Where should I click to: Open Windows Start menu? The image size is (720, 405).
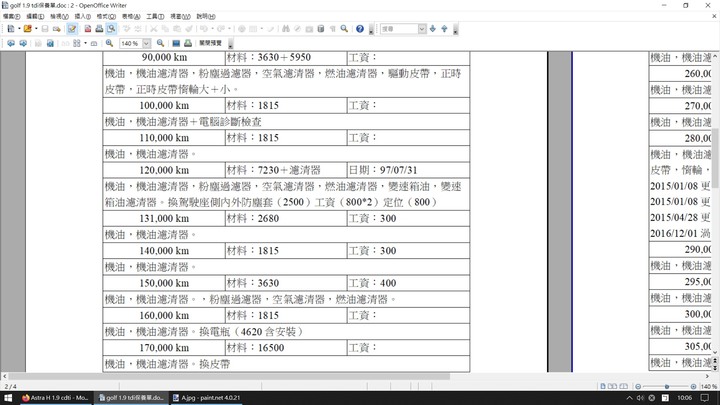point(8,398)
